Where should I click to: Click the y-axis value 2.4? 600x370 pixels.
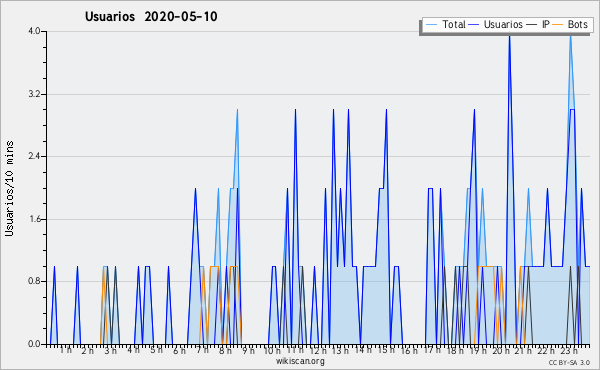click(x=34, y=156)
